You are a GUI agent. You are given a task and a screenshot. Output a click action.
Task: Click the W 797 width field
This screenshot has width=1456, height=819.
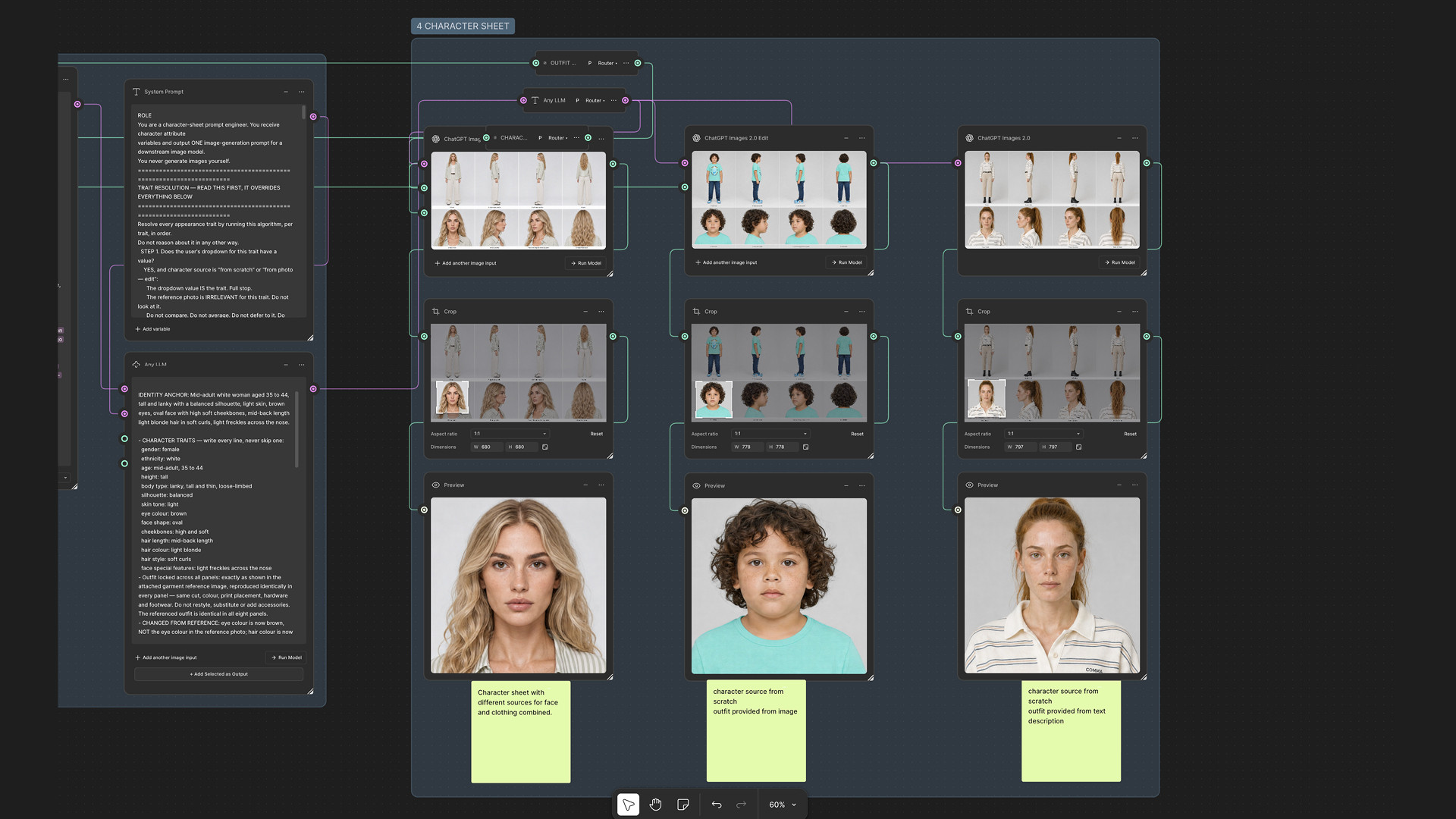[1020, 447]
